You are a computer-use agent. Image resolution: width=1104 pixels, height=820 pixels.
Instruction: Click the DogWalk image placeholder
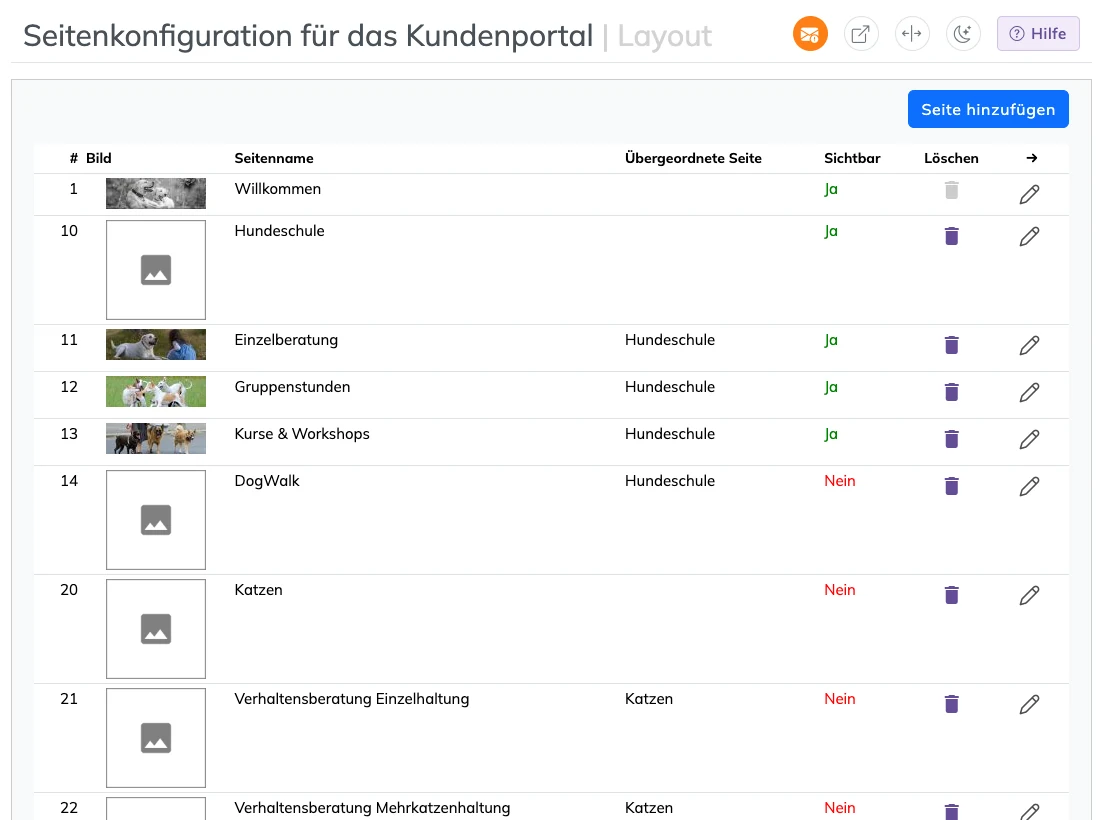[156, 520]
